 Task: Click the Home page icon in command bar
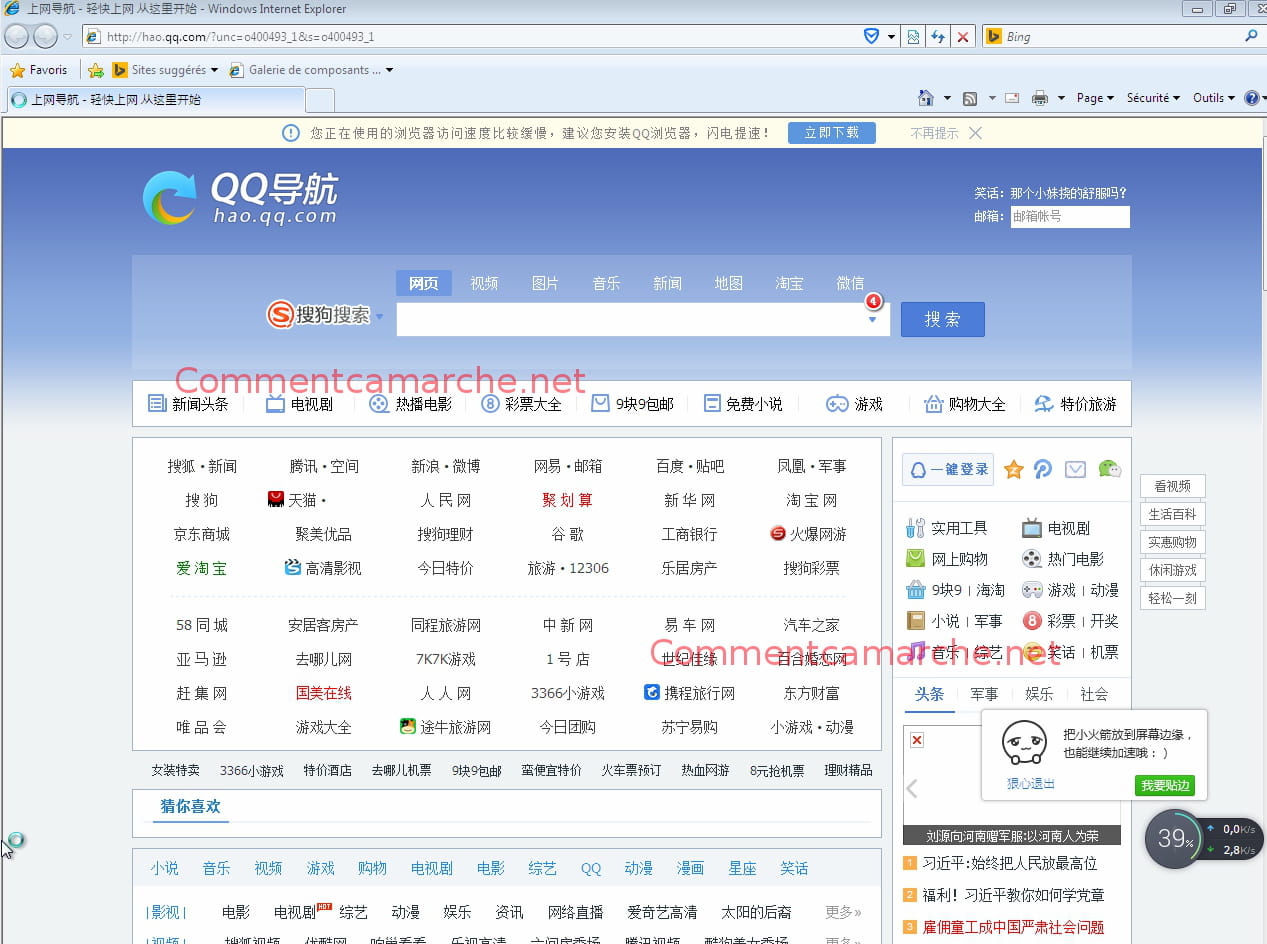tap(927, 98)
